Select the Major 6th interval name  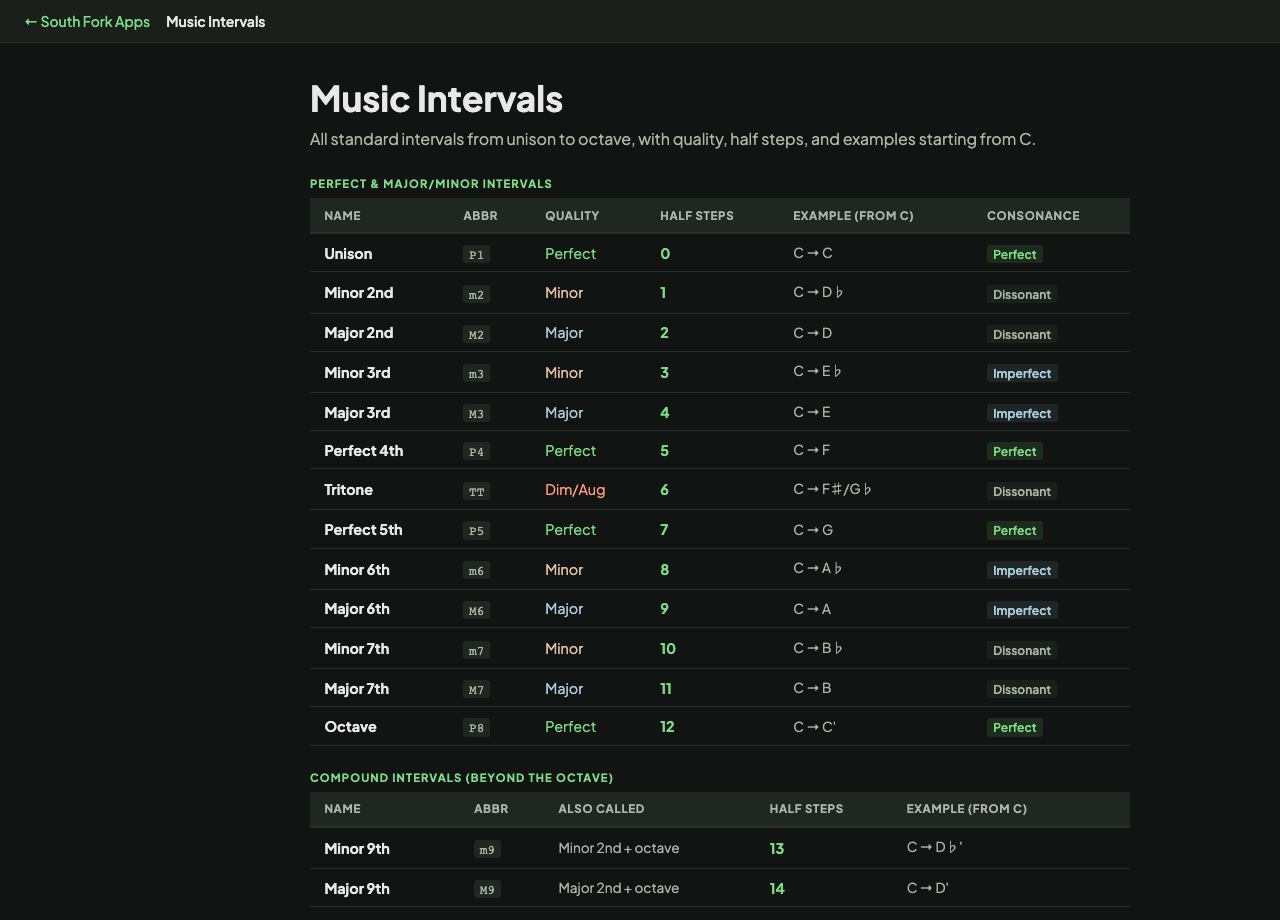[x=357, y=609]
